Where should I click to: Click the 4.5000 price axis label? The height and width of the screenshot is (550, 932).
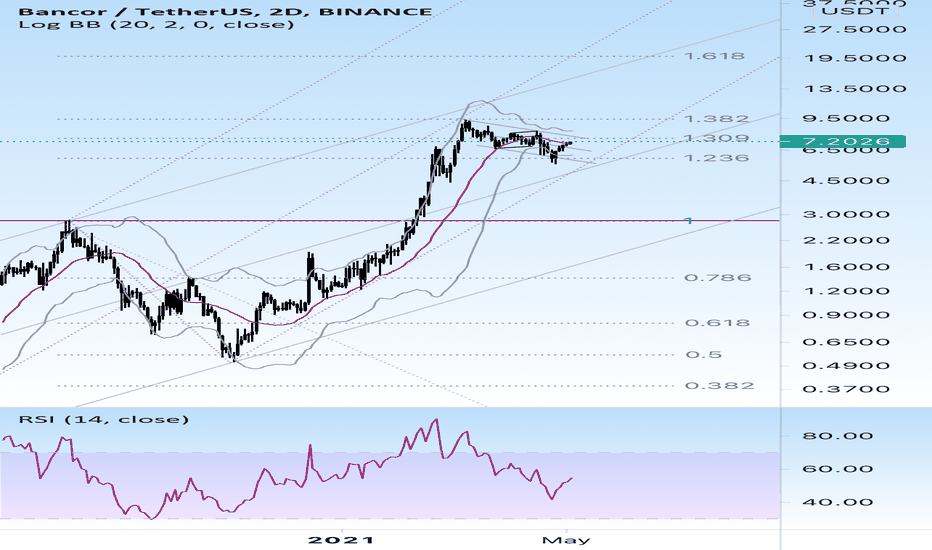846,181
